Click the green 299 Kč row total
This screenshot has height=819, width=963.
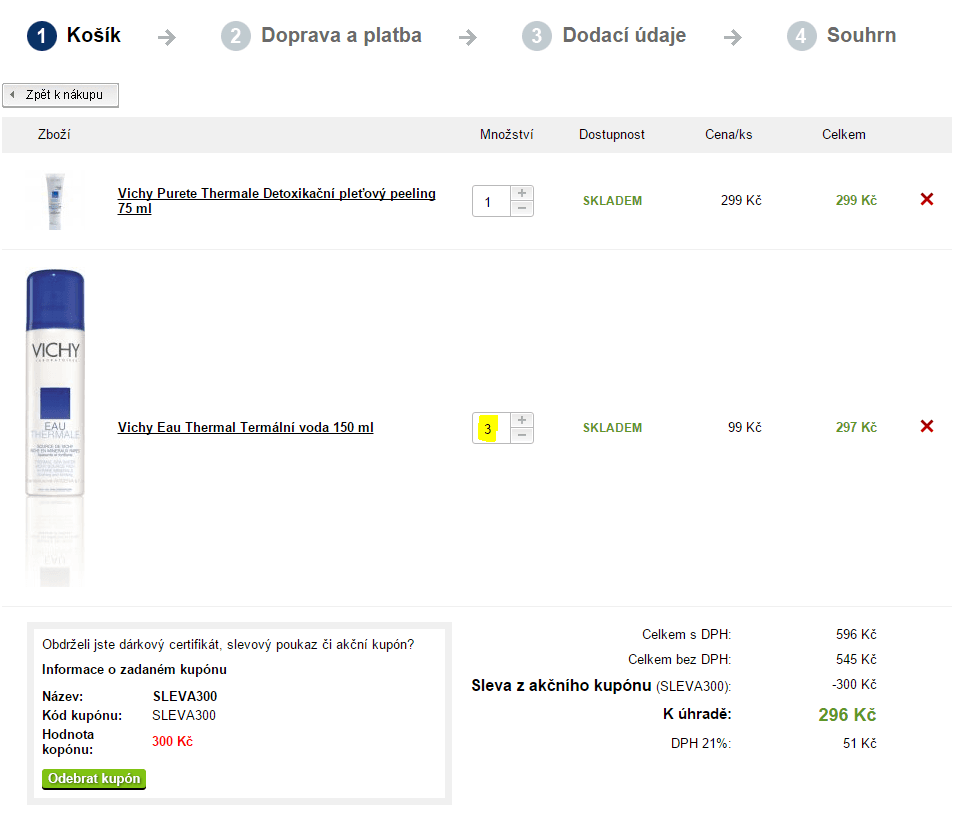pos(856,200)
